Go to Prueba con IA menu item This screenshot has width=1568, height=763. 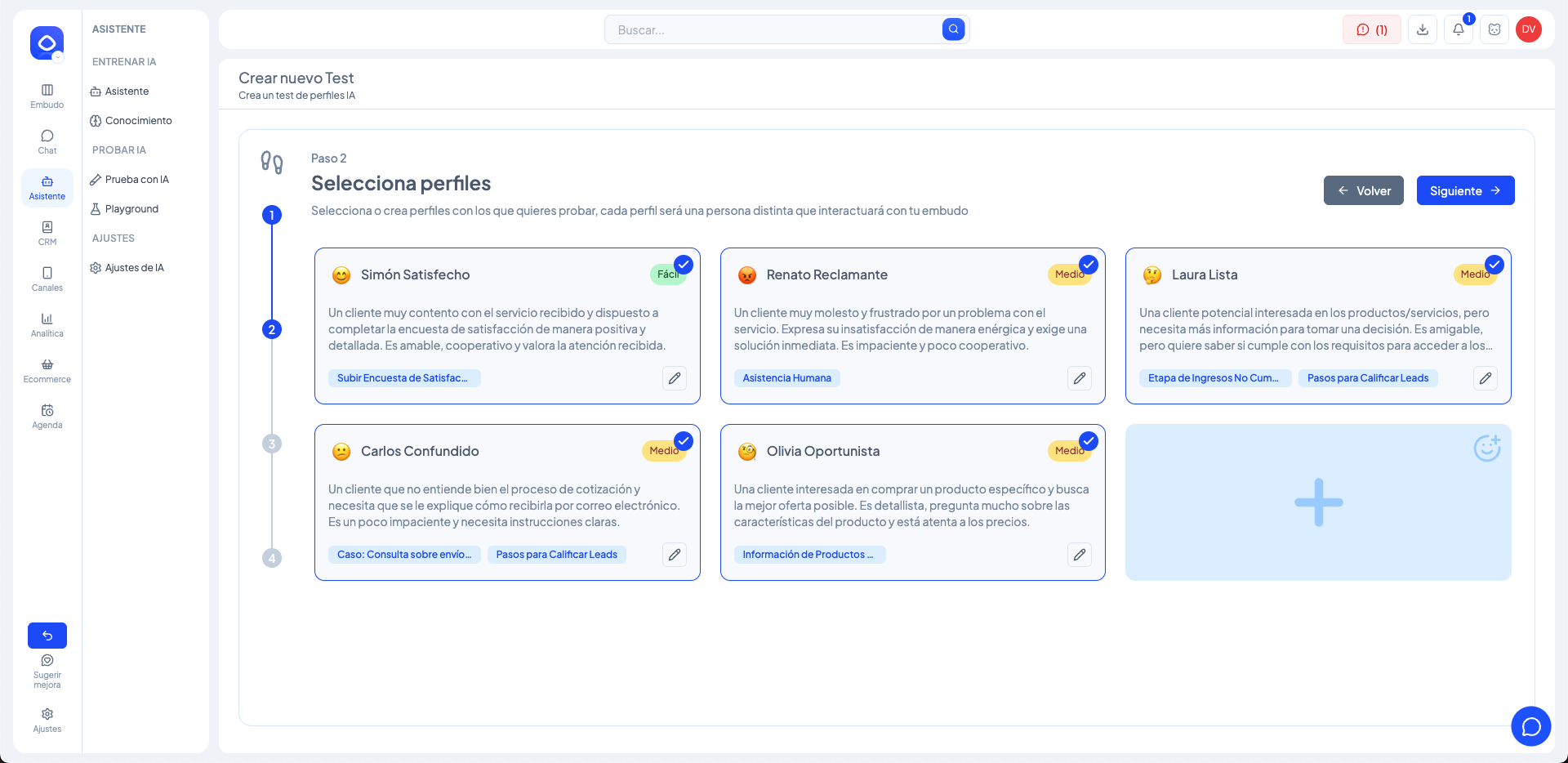coord(136,180)
